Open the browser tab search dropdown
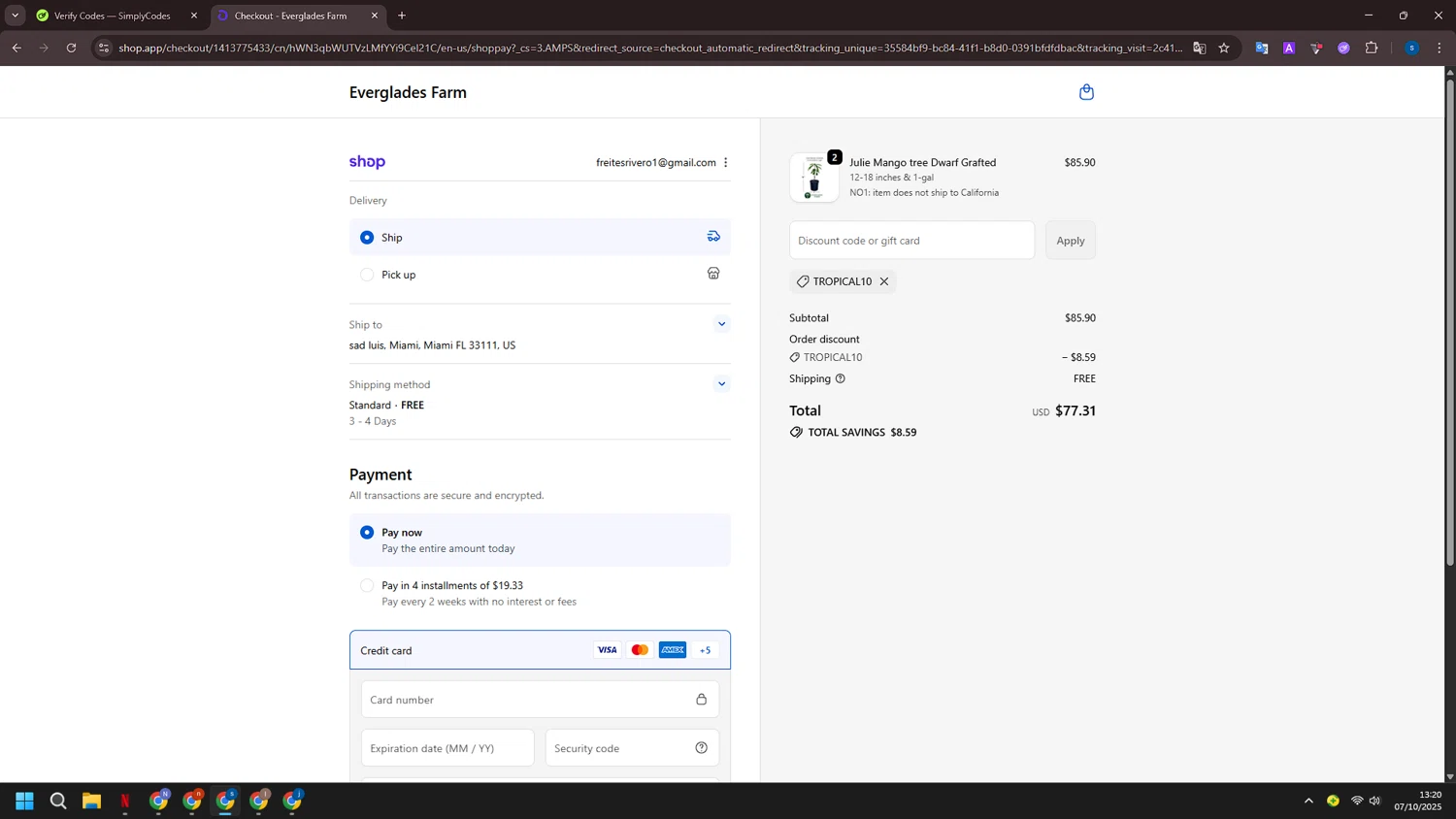This screenshot has width=1456, height=819. click(x=15, y=16)
